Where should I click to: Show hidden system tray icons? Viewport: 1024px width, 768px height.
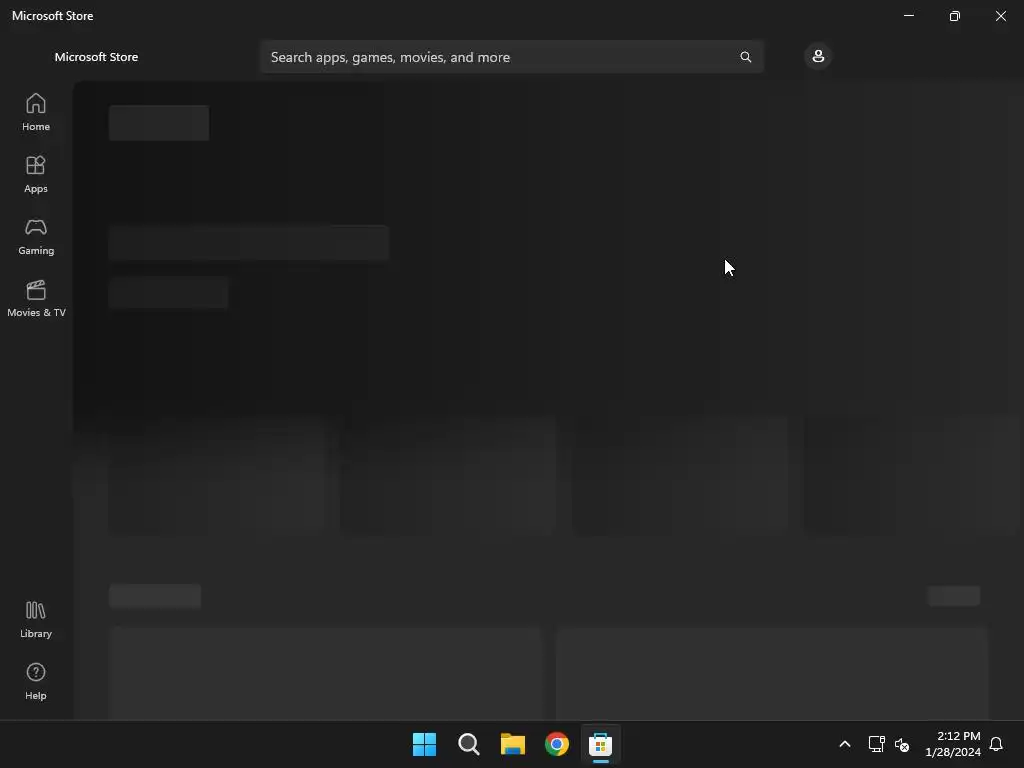tap(844, 744)
